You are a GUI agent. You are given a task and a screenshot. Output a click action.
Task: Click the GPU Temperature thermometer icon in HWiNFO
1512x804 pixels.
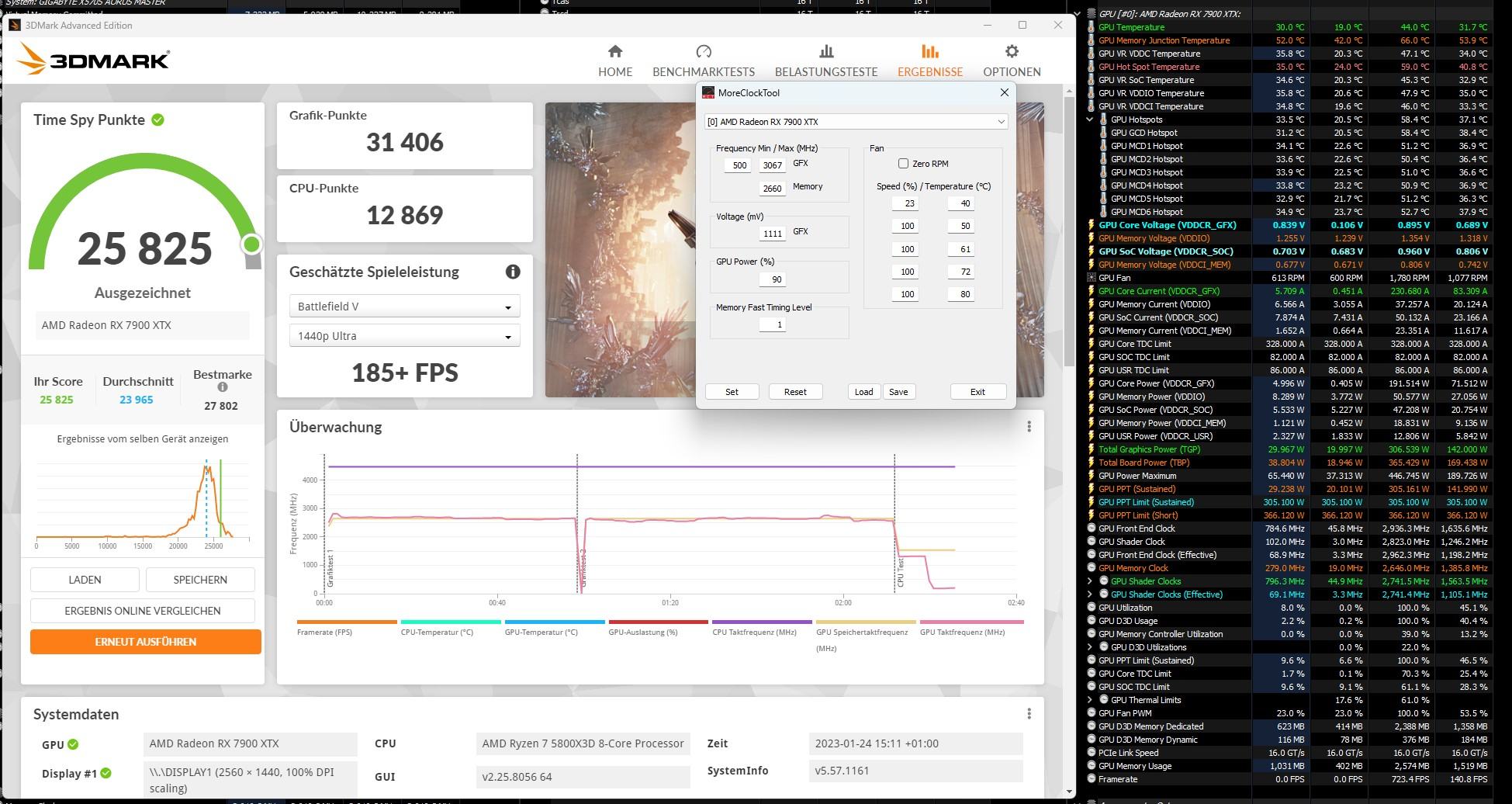(1091, 27)
